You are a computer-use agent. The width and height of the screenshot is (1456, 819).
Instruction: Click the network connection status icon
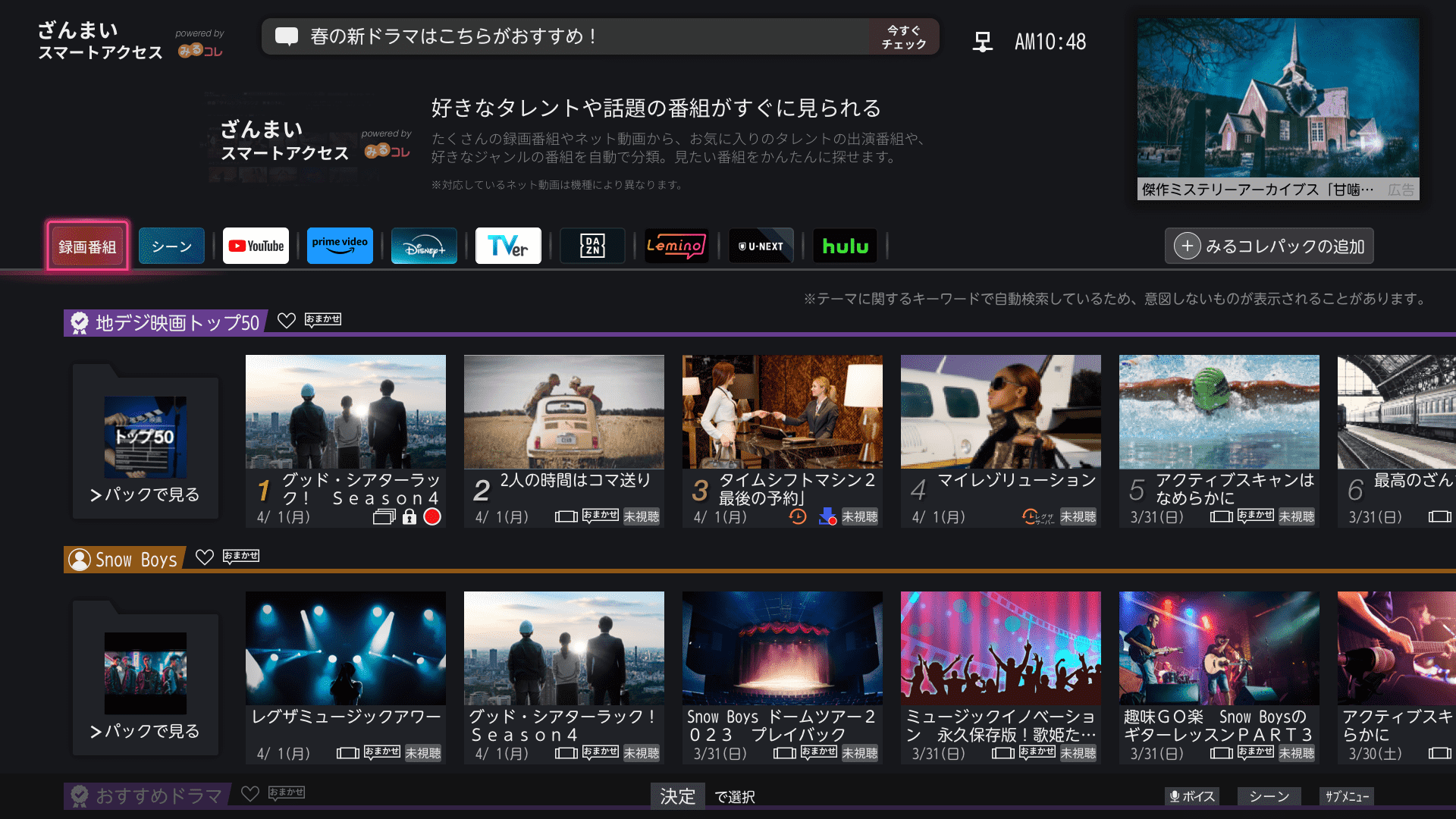[x=982, y=42]
